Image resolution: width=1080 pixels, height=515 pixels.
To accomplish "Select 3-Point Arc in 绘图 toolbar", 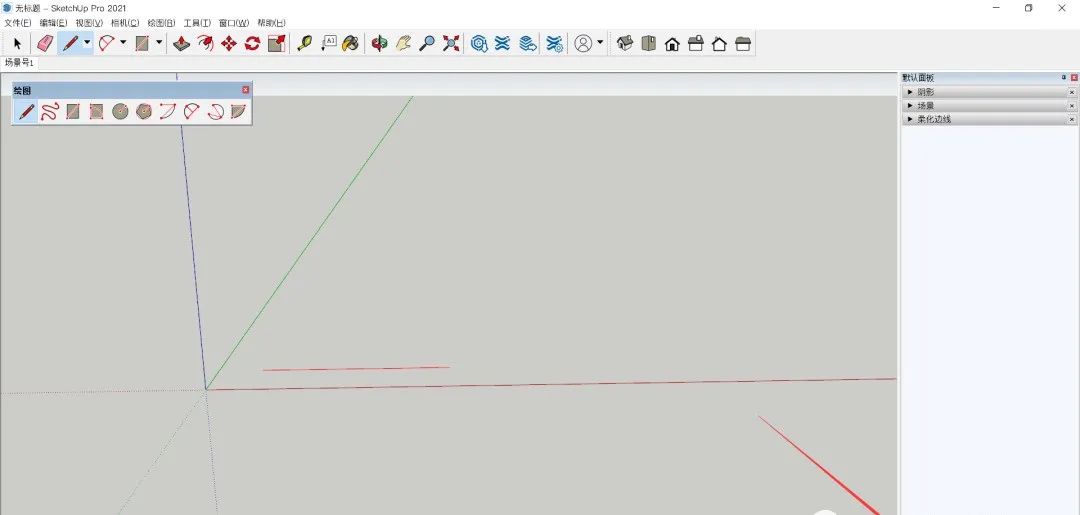I will [x=216, y=111].
